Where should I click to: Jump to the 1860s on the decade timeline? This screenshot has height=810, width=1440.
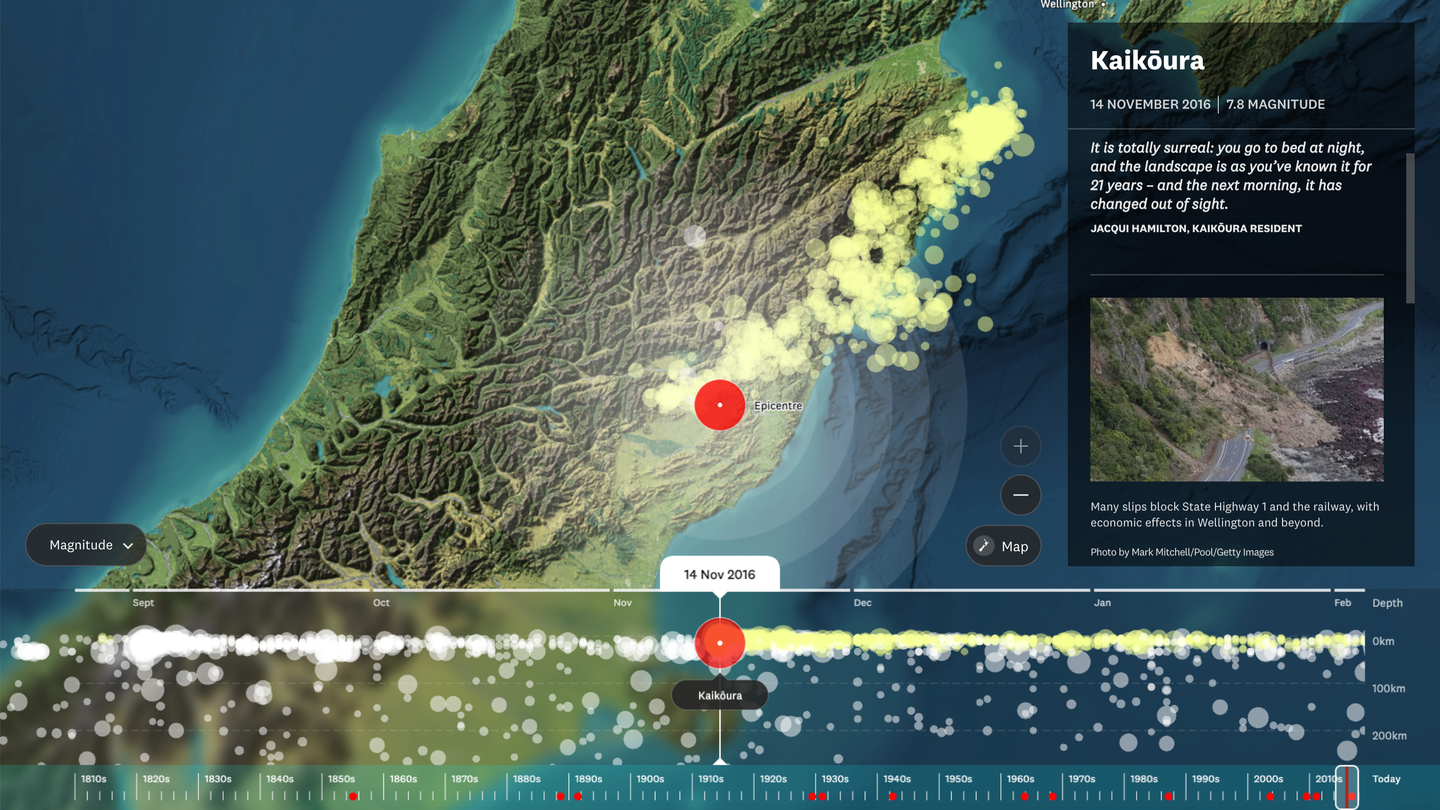click(403, 779)
